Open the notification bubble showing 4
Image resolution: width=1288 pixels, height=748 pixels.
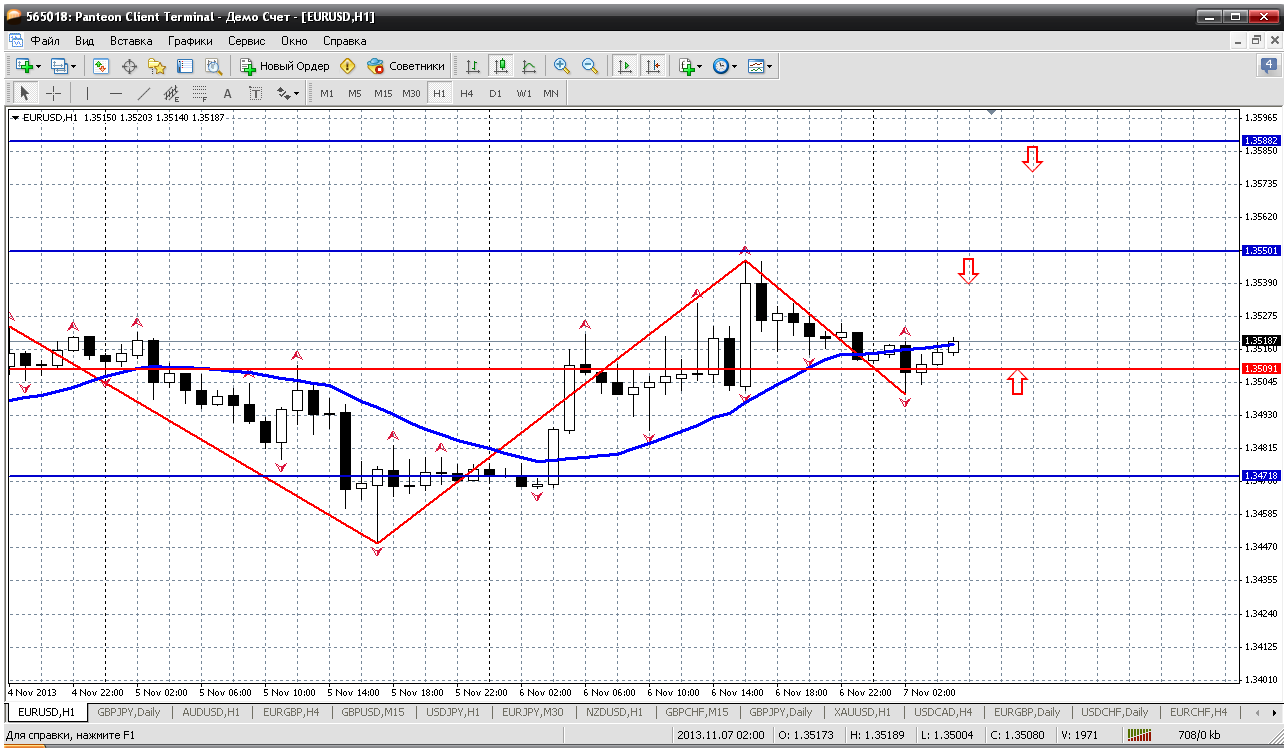point(1269,66)
